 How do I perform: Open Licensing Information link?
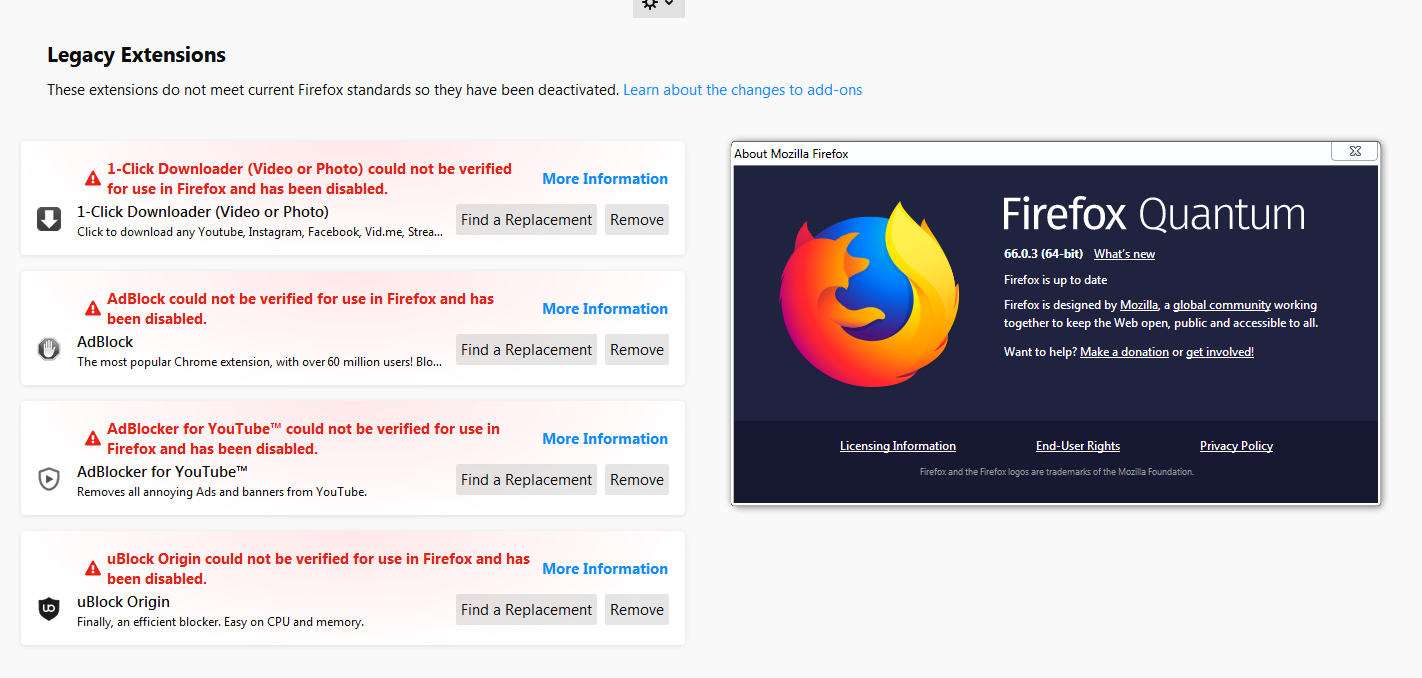click(x=897, y=446)
